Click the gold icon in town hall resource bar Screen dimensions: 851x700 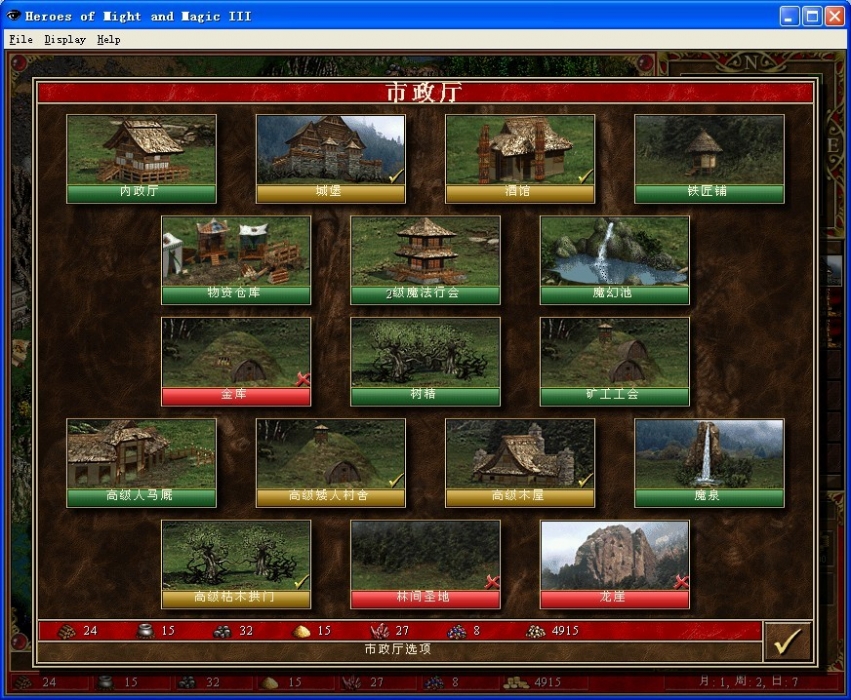[536, 631]
